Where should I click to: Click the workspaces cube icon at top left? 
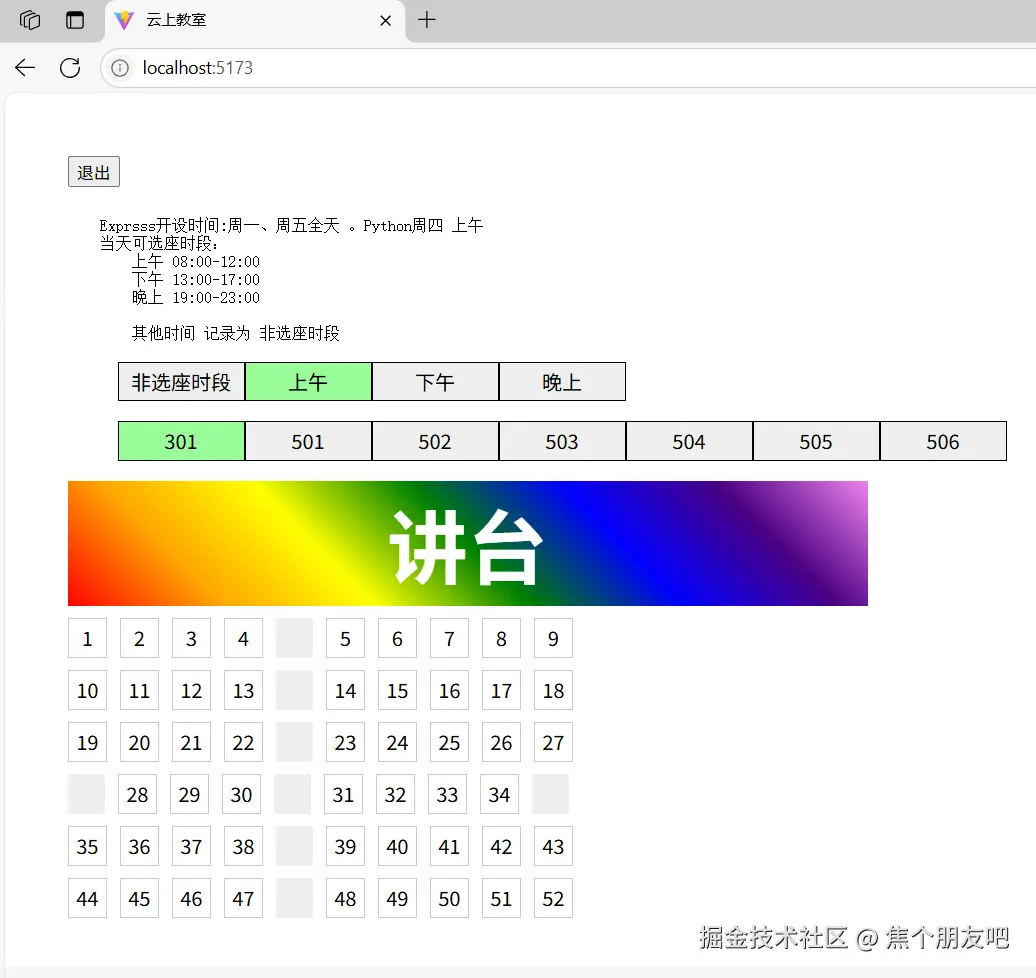(x=27, y=20)
